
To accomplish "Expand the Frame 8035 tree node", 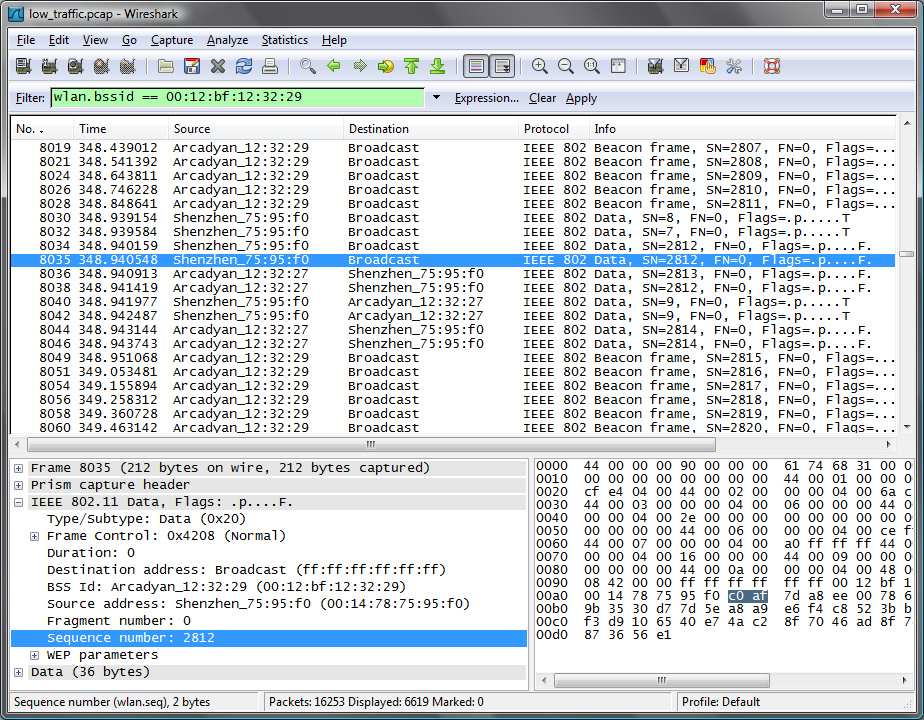I will click(x=20, y=468).
